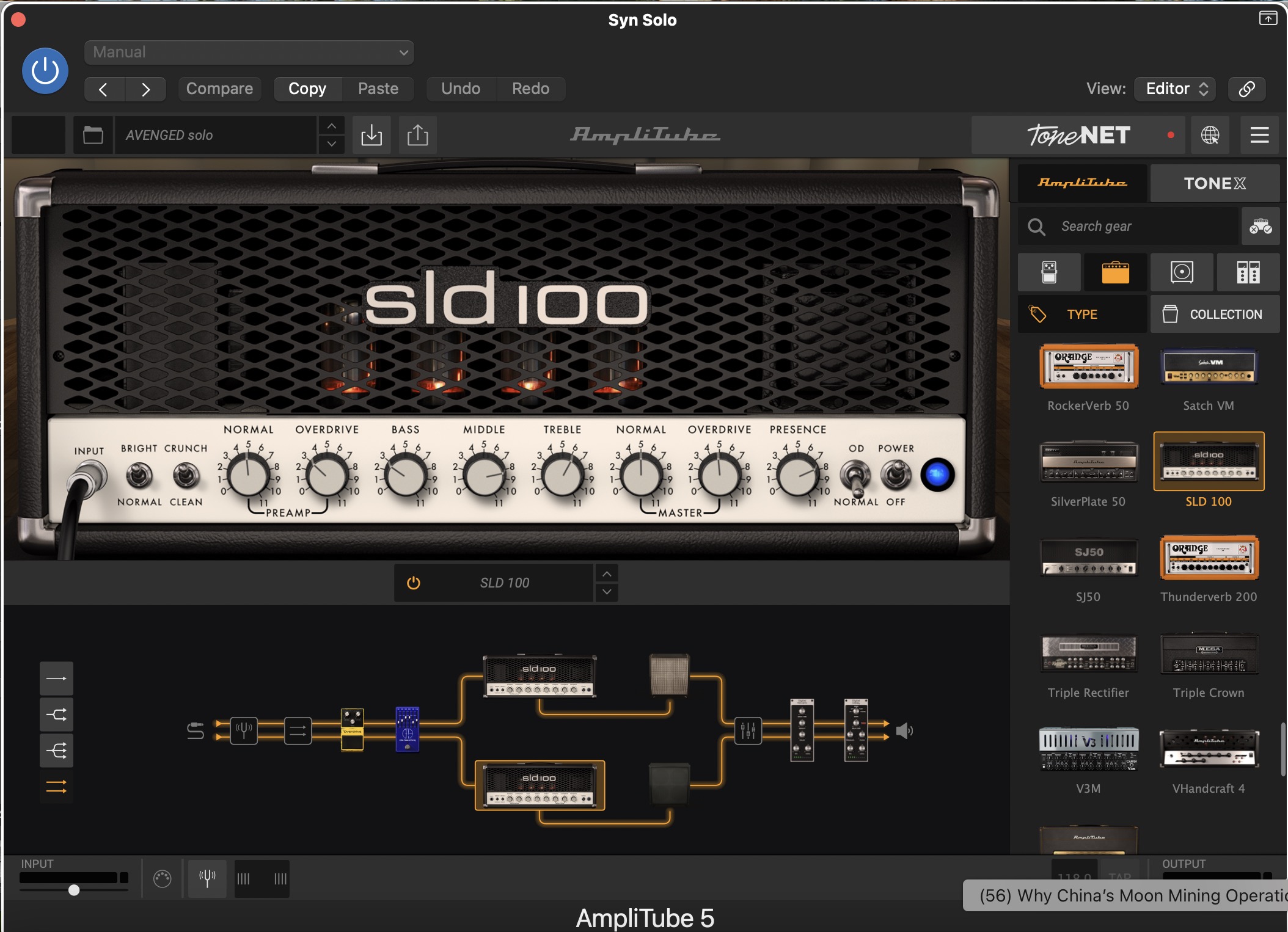1288x932 pixels.
Task: Select the single serial signal routing
Action: (x=56, y=679)
